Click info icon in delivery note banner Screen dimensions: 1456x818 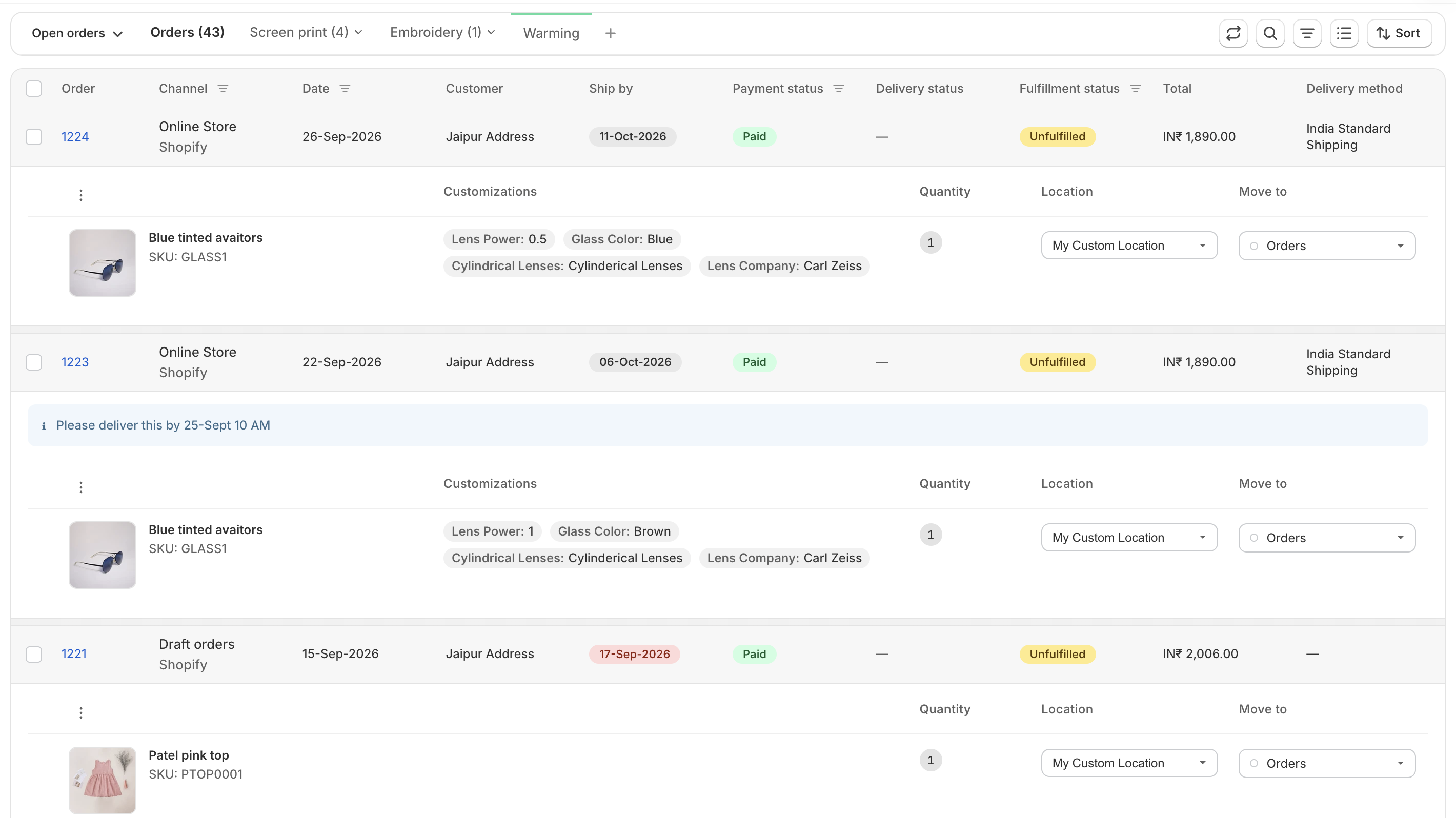44,426
